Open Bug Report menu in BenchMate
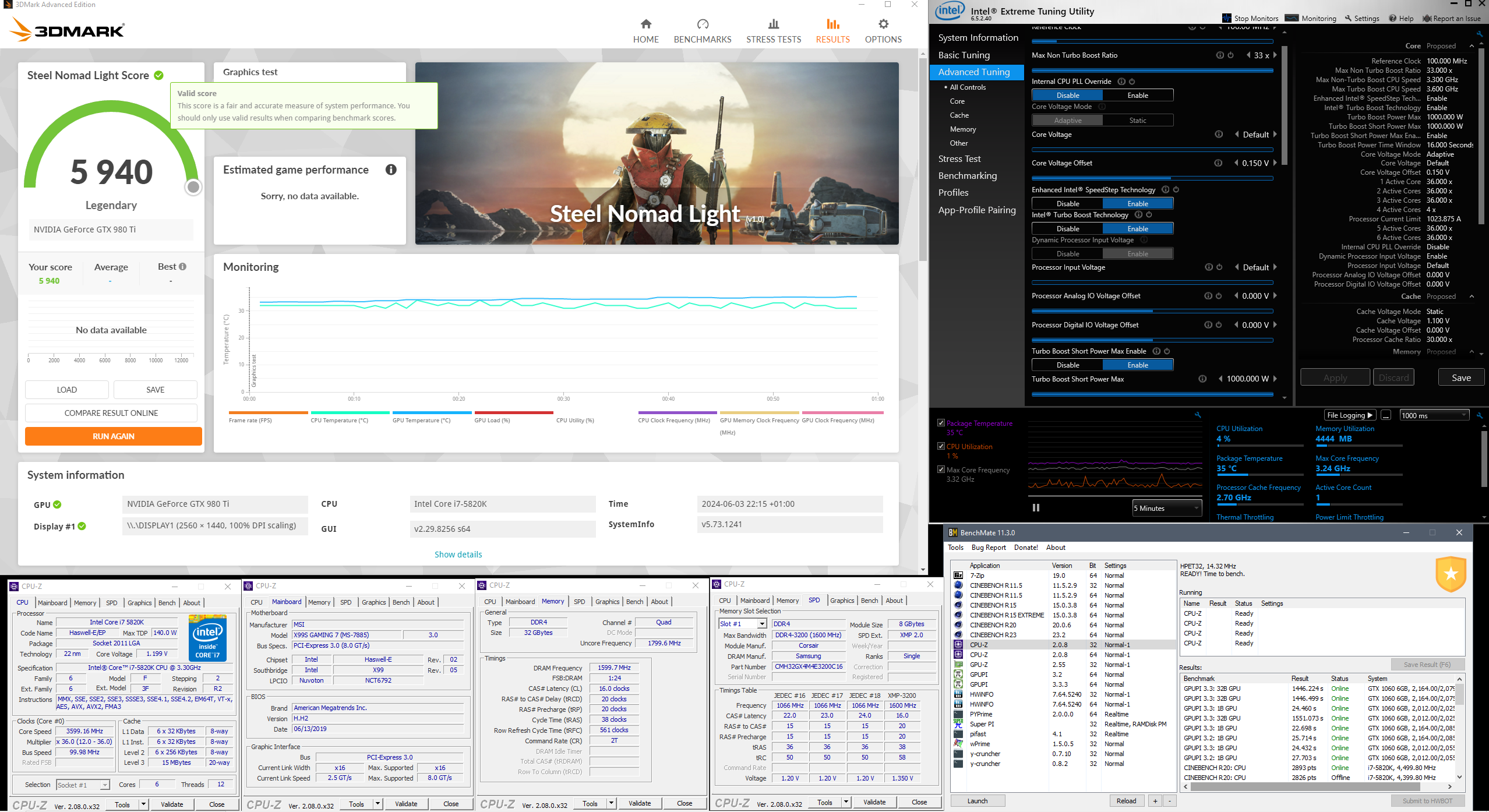The height and width of the screenshot is (812, 1489). 989,548
